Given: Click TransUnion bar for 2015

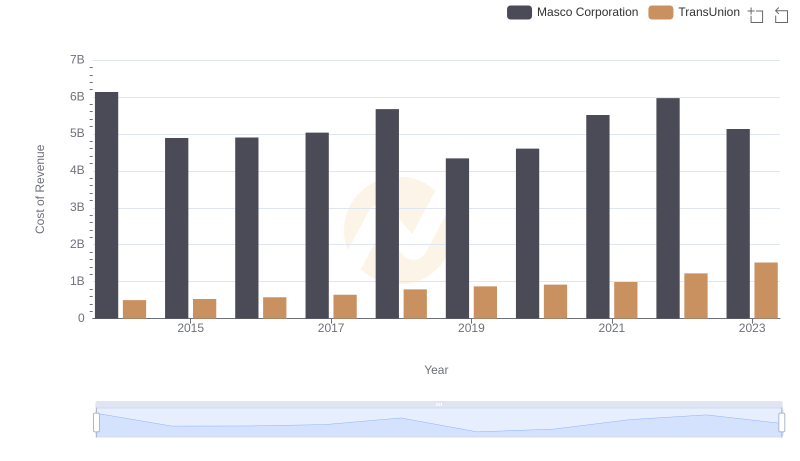Looking at the screenshot, I should click(205, 309).
